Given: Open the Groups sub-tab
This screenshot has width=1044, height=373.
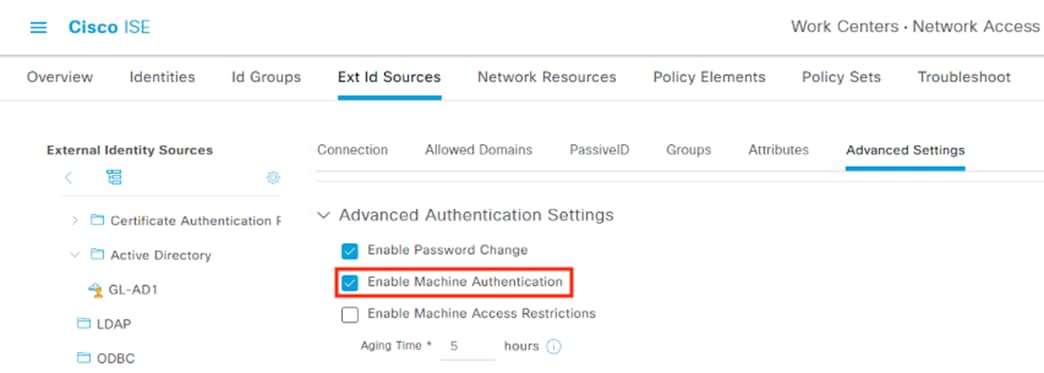Looking at the screenshot, I should tap(688, 150).
